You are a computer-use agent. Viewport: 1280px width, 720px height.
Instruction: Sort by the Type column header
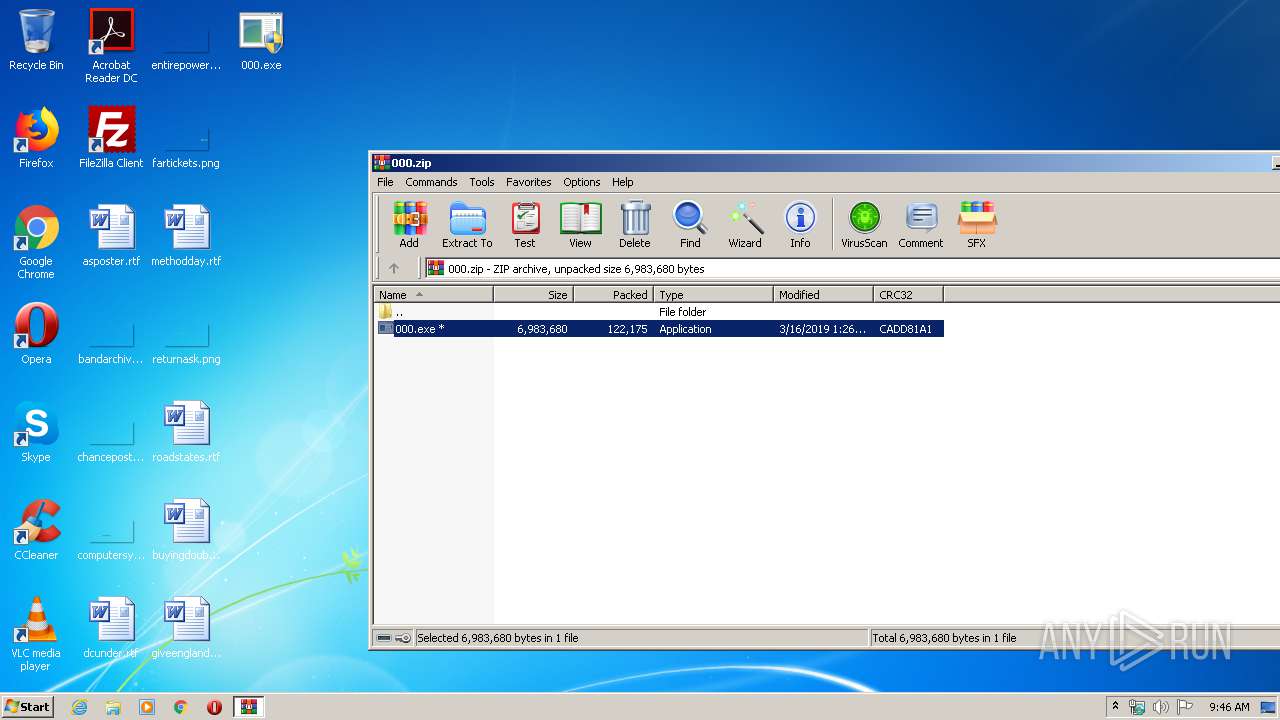click(714, 295)
